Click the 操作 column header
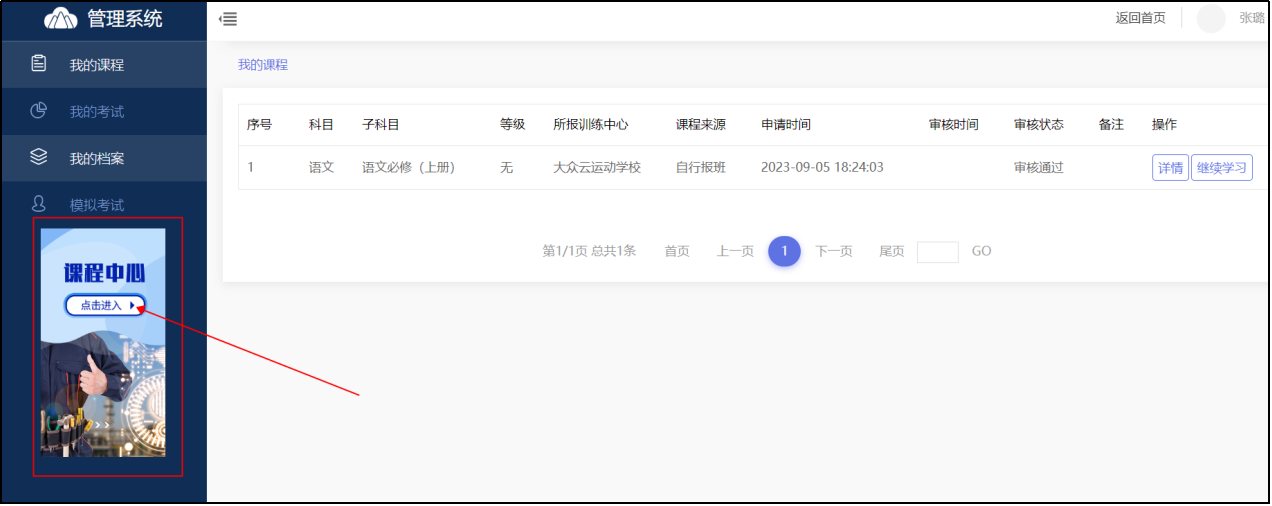Viewport: 1272px width, 506px height. tap(1165, 125)
